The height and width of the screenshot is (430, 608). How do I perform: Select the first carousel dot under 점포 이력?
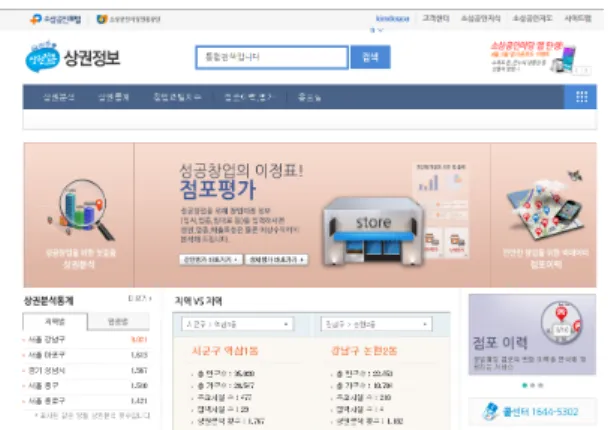click(525, 385)
